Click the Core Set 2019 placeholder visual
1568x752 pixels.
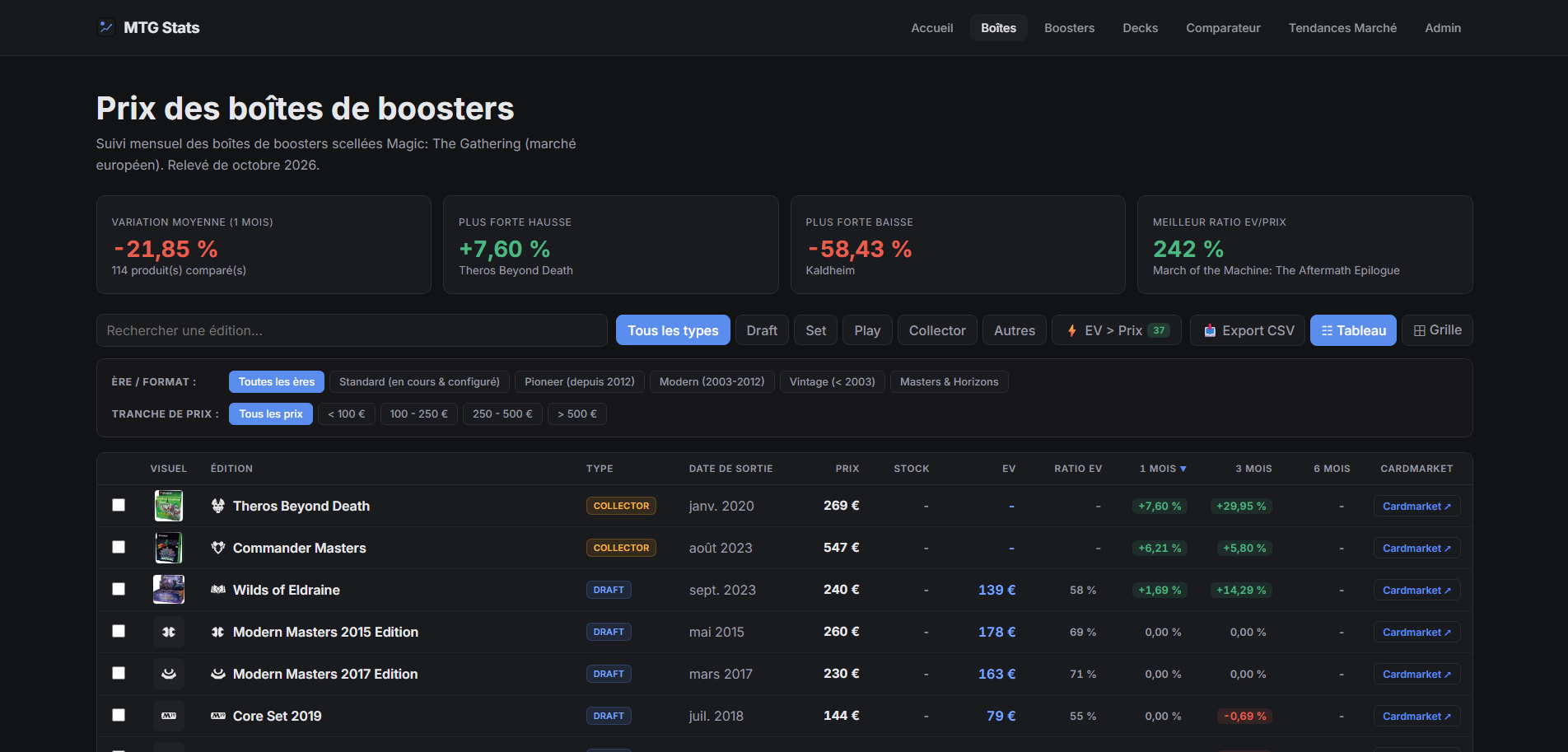169,716
